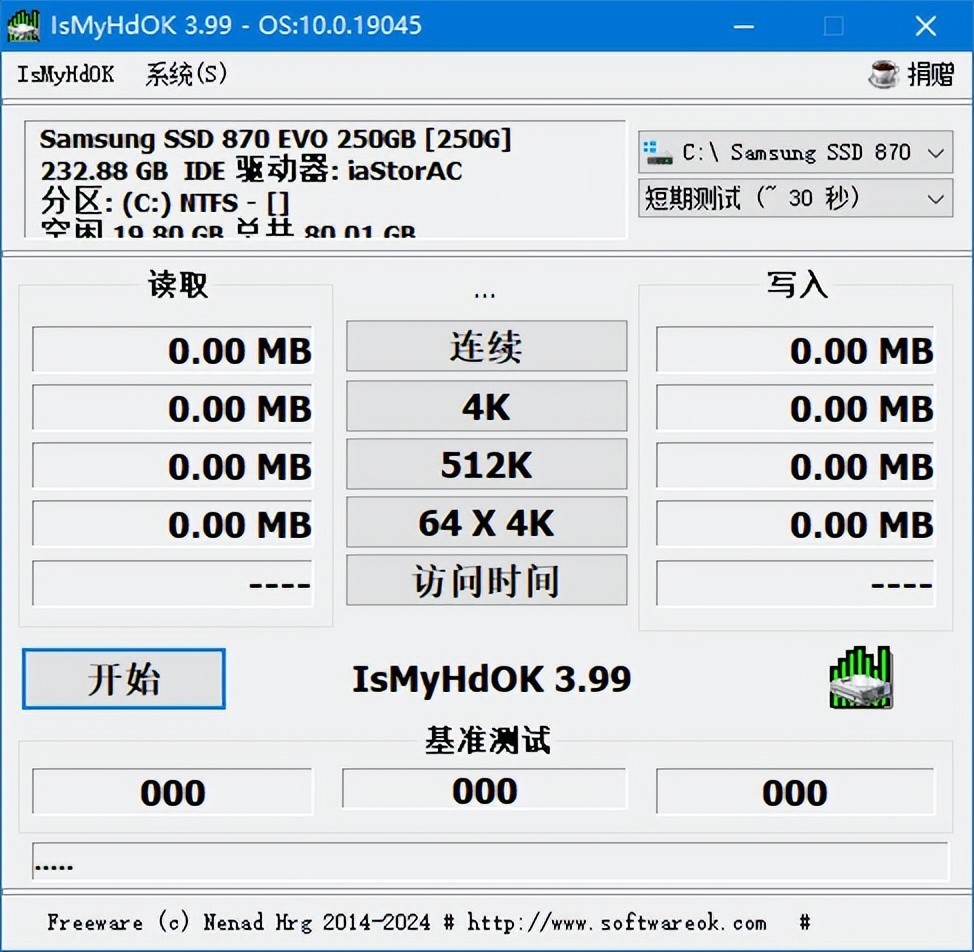
Task: Open the IsMyHdOK menu
Action: [x=65, y=75]
